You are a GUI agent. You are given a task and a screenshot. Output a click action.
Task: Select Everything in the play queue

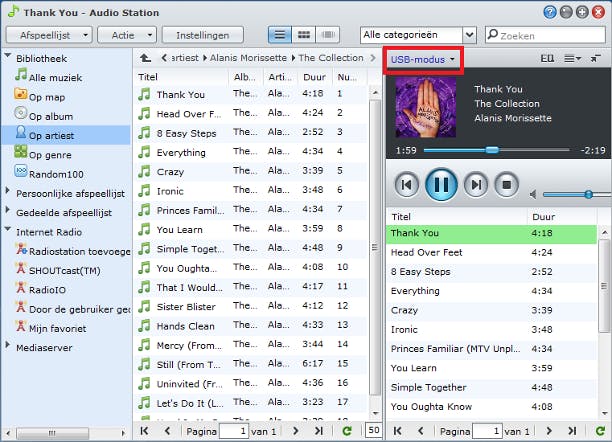(x=491, y=291)
